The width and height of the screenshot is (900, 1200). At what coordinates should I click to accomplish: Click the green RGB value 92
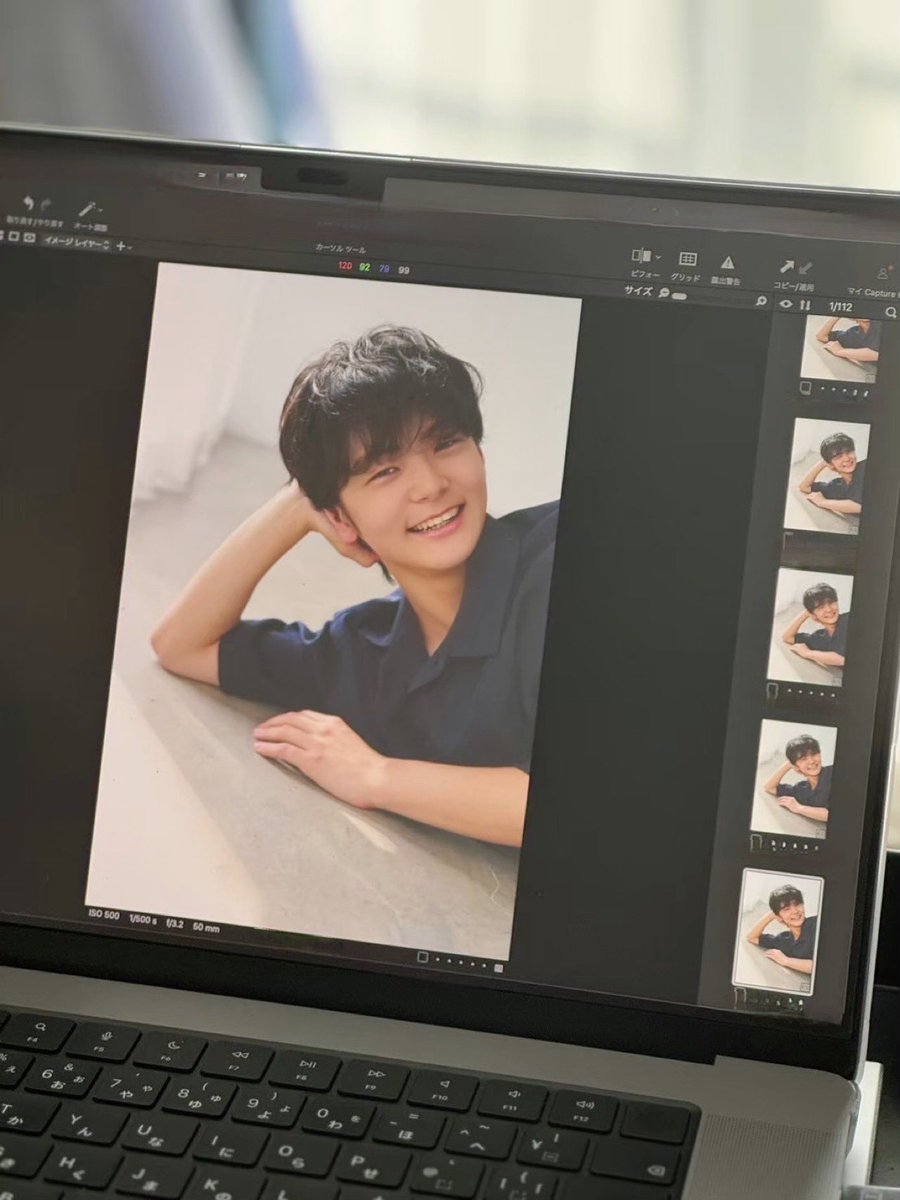coord(365,267)
